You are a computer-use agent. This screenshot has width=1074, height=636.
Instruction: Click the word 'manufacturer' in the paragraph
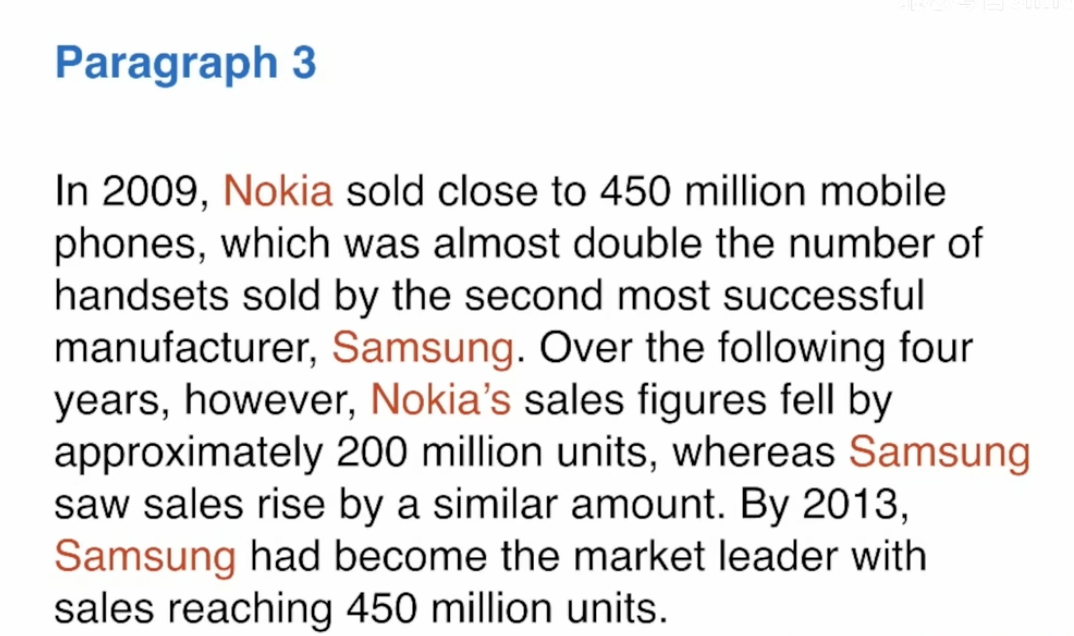coord(182,348)
